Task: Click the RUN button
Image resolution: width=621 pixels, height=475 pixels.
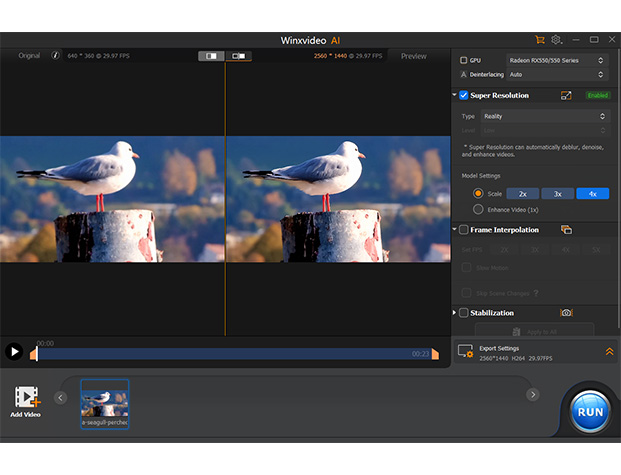Action: click(x=590, y=412)
